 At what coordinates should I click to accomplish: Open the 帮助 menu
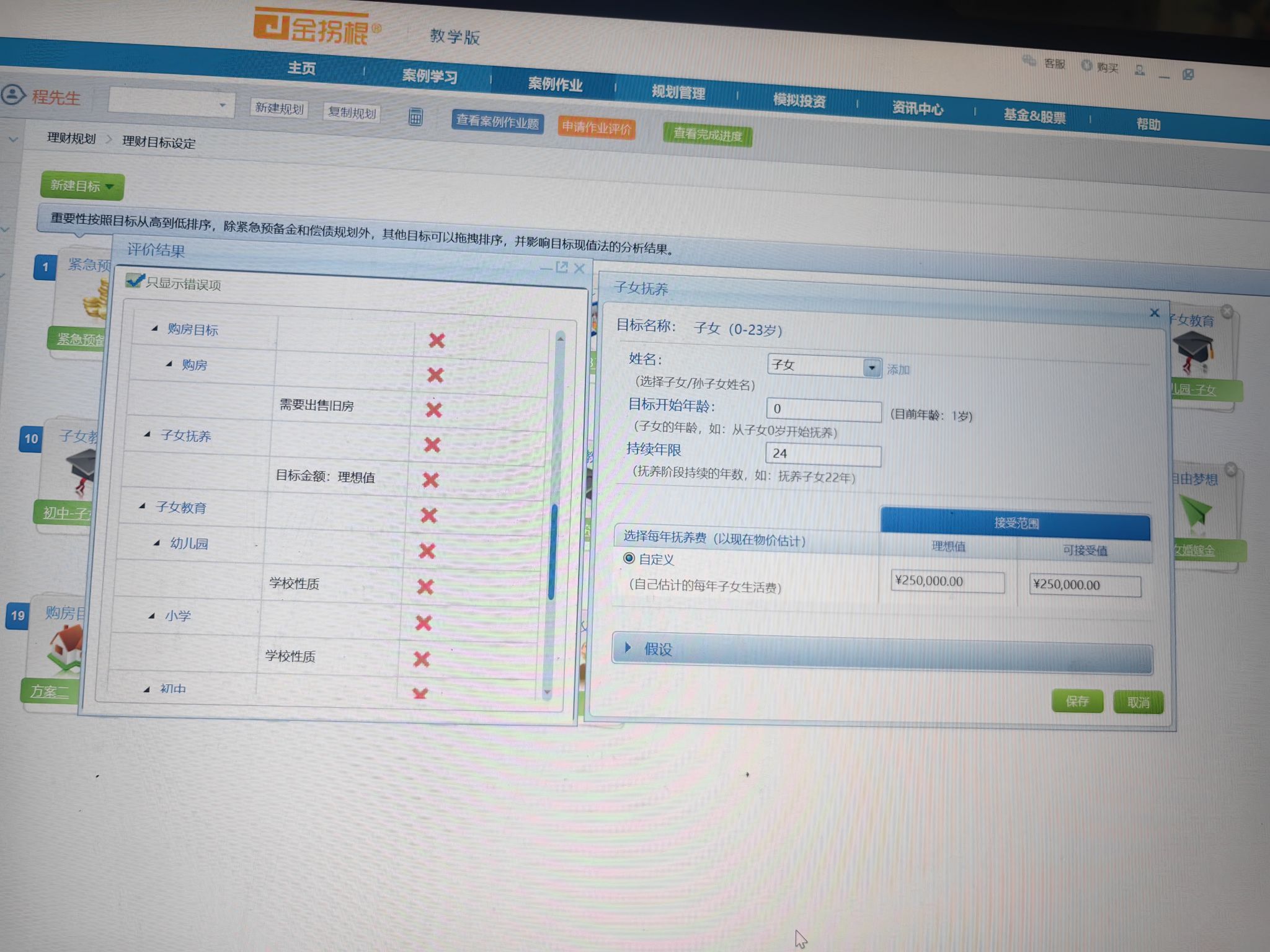[1148, 123]
